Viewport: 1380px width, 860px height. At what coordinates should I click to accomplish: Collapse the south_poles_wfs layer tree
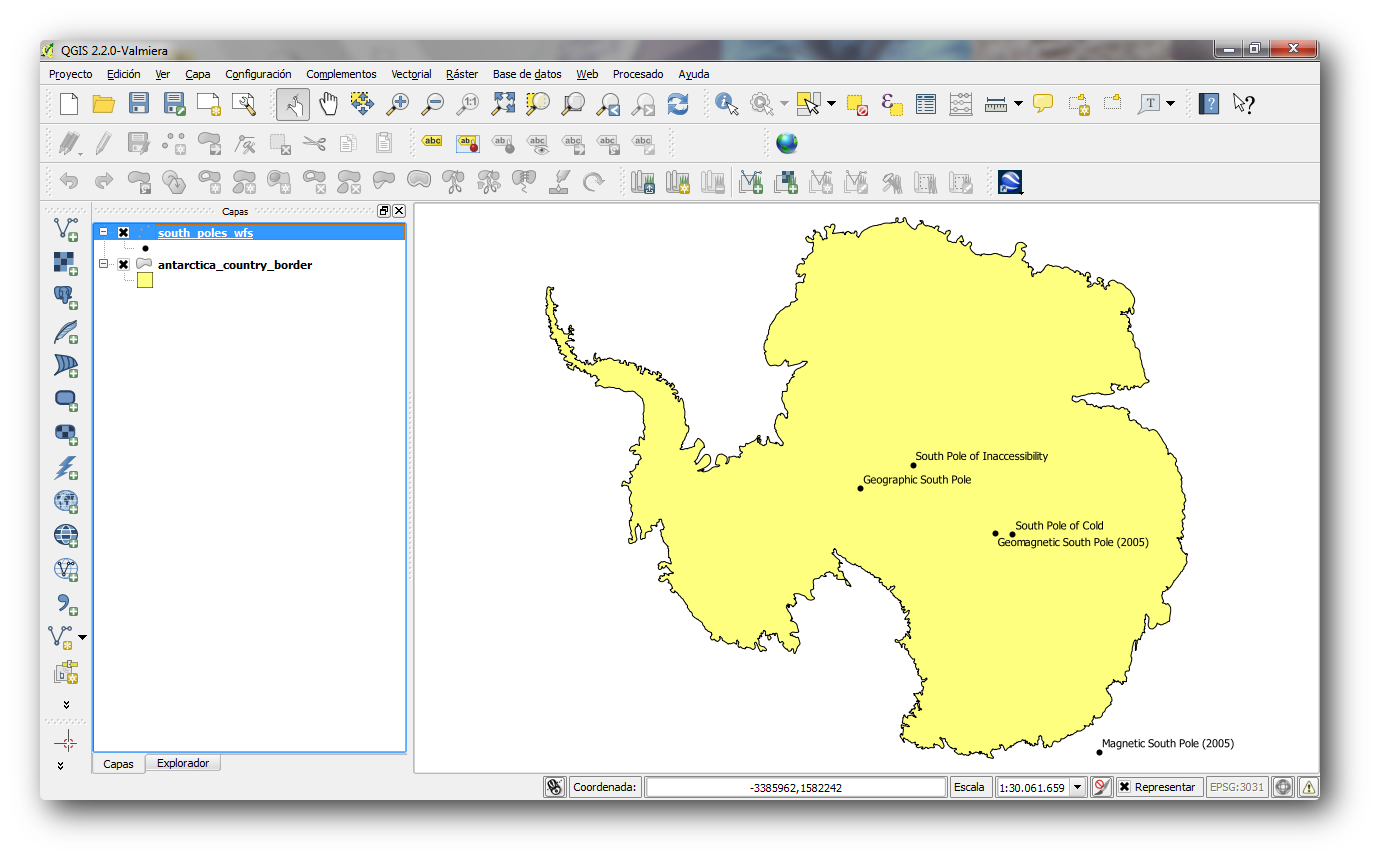[103, 233]
